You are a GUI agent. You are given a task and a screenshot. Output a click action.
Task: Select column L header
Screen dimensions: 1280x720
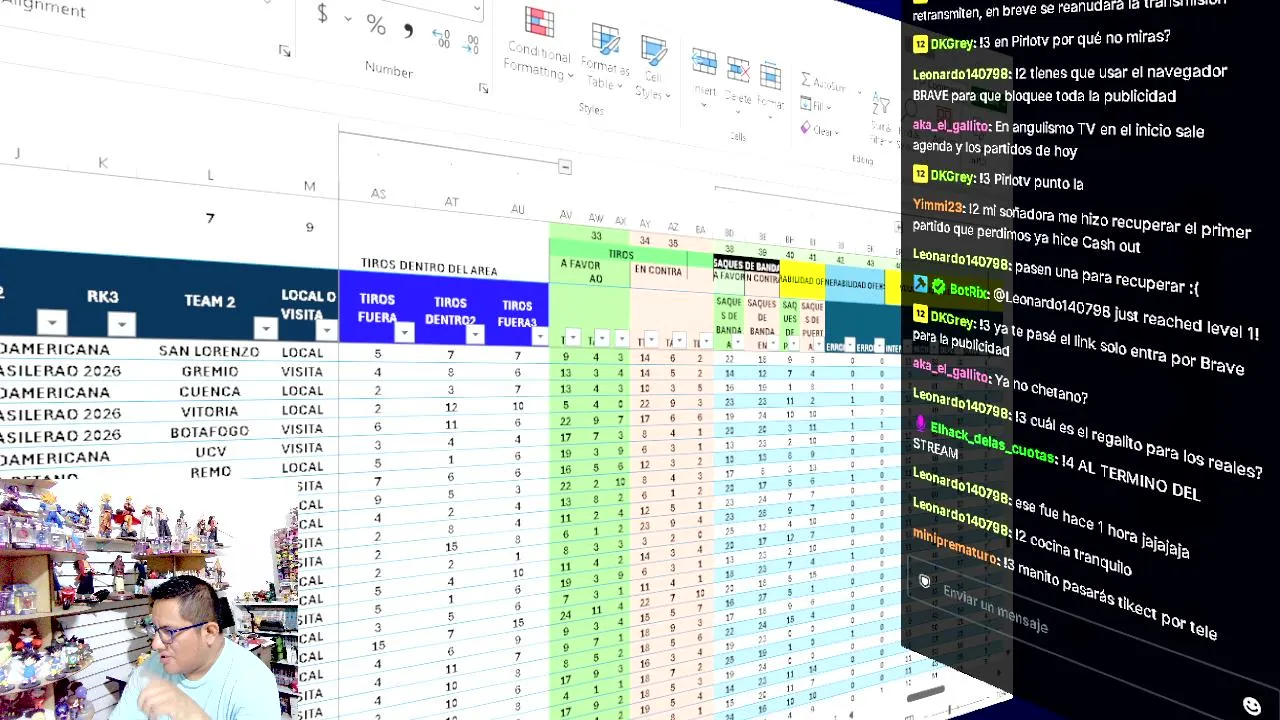(x=210, y=175)
